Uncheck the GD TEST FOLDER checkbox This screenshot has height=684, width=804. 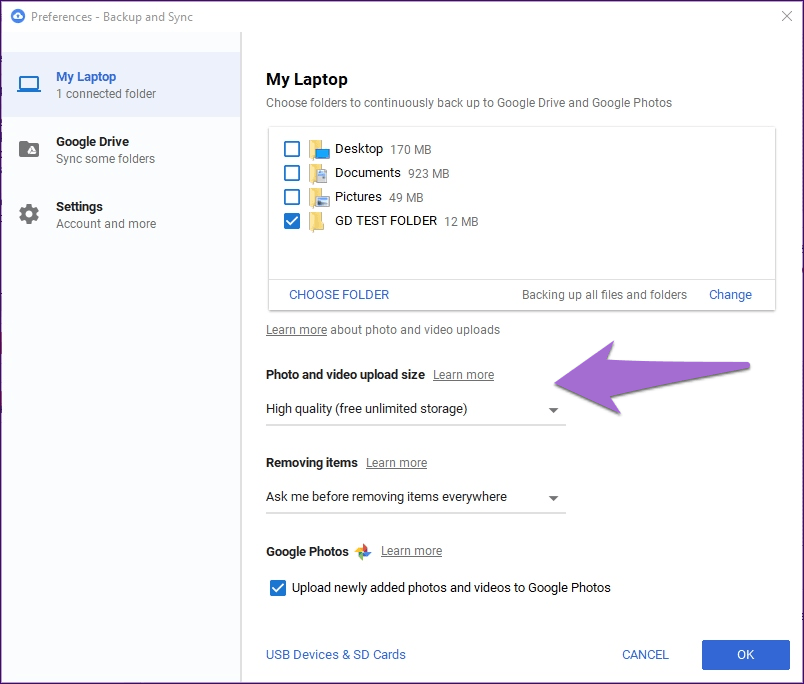[x=292, y=221]
